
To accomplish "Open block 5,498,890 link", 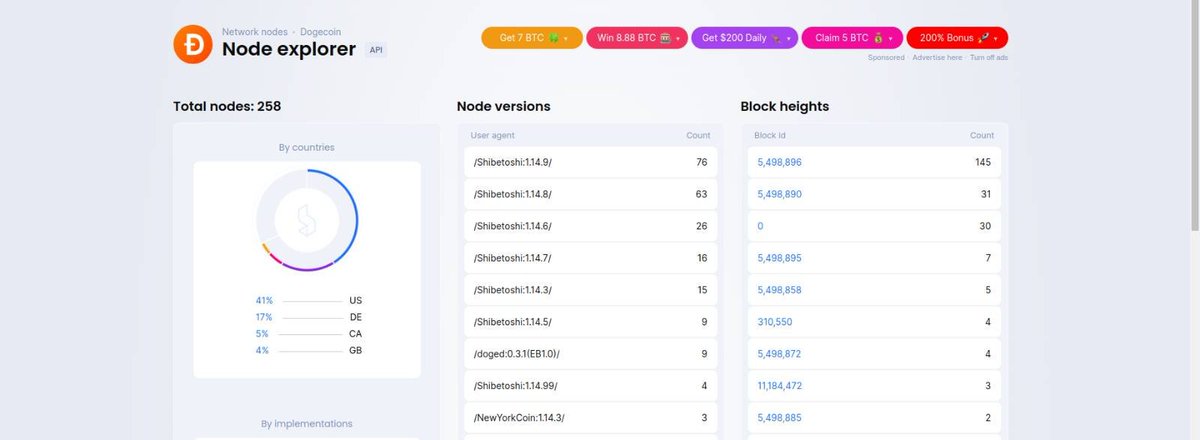I will 779,194.
